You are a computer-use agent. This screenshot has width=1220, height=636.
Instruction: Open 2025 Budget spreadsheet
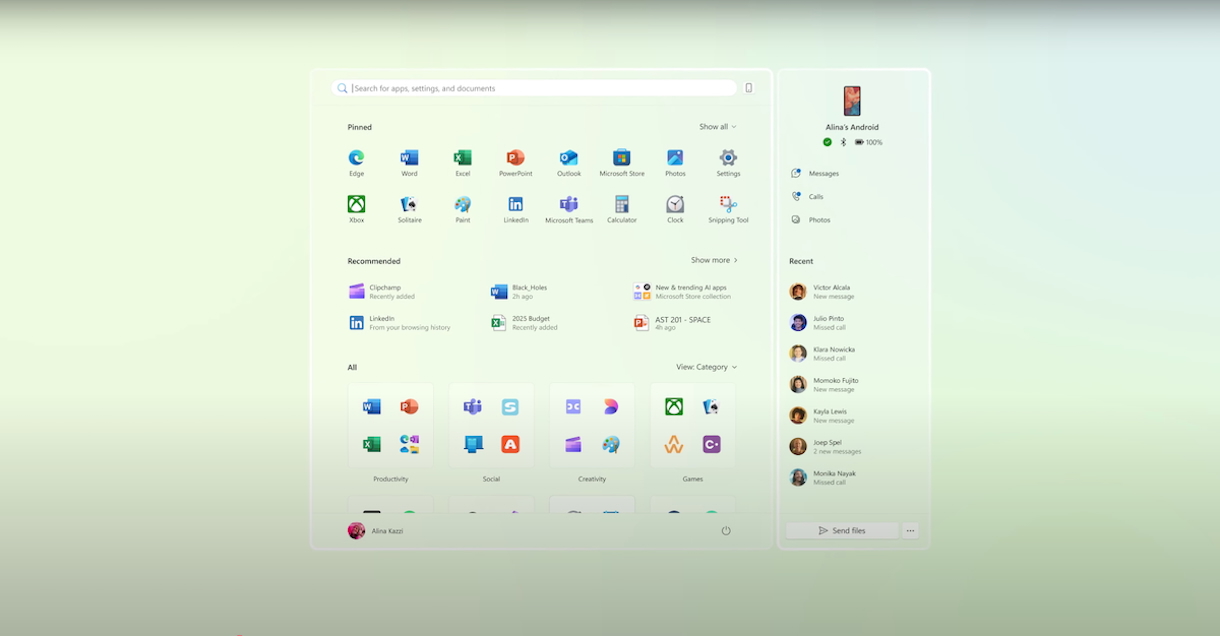click(x=524, y=323)
